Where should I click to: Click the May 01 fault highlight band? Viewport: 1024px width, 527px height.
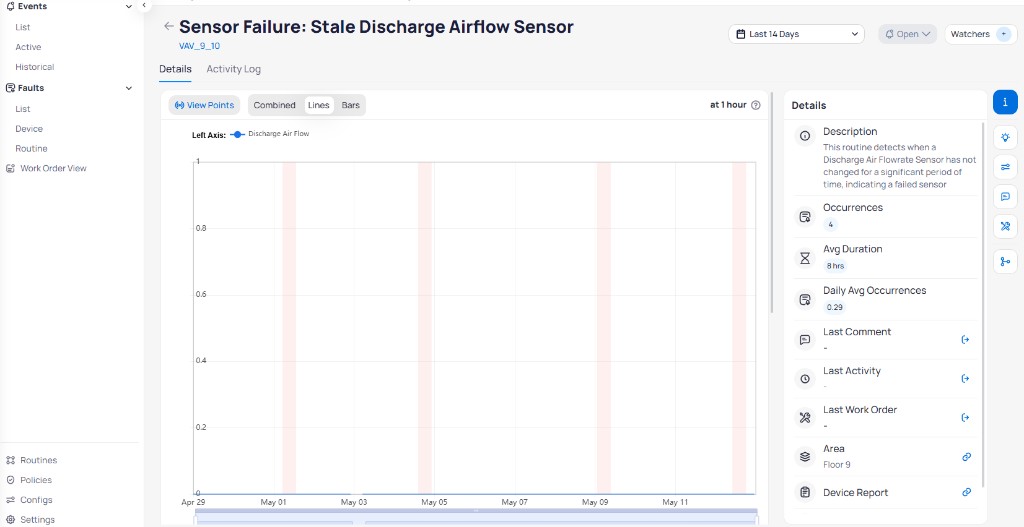(289, 328)
